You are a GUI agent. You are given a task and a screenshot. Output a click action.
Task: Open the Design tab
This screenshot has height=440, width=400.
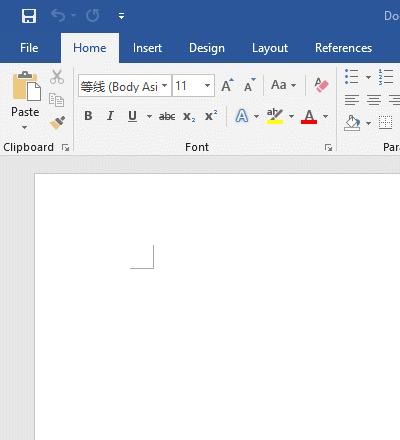pos(207,48)
